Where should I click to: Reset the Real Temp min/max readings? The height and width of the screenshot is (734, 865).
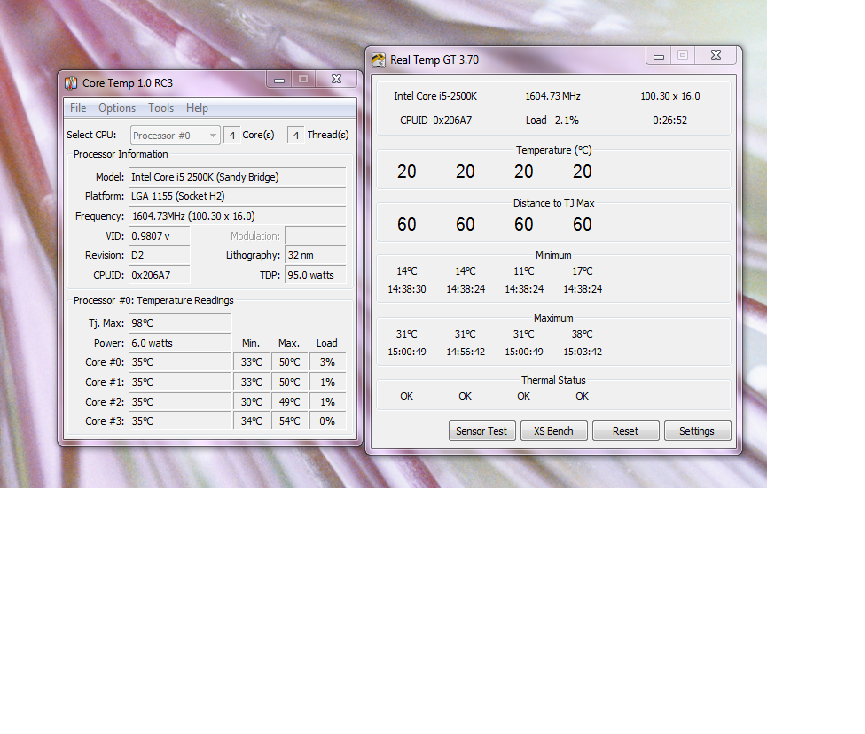coord(626,431)
